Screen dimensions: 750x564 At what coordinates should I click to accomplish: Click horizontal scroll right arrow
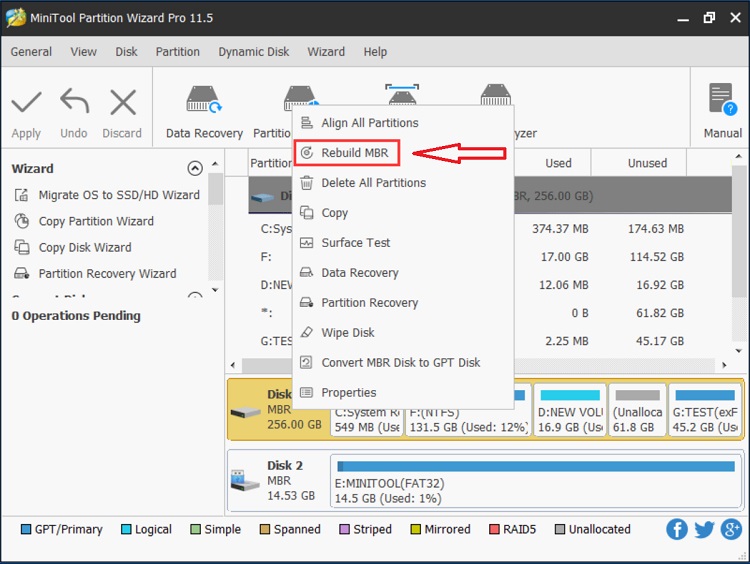(724, 365)
